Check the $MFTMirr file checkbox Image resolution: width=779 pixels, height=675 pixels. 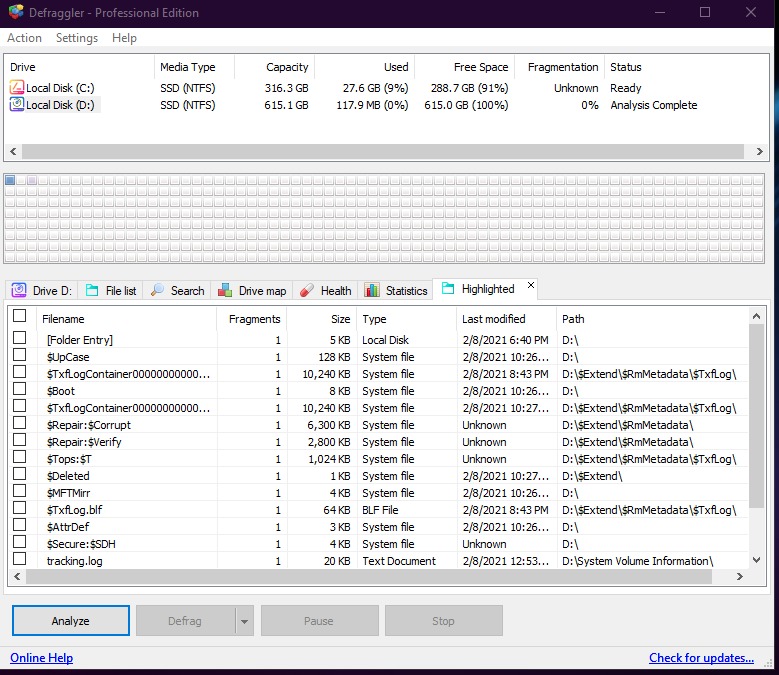[19, 490]
